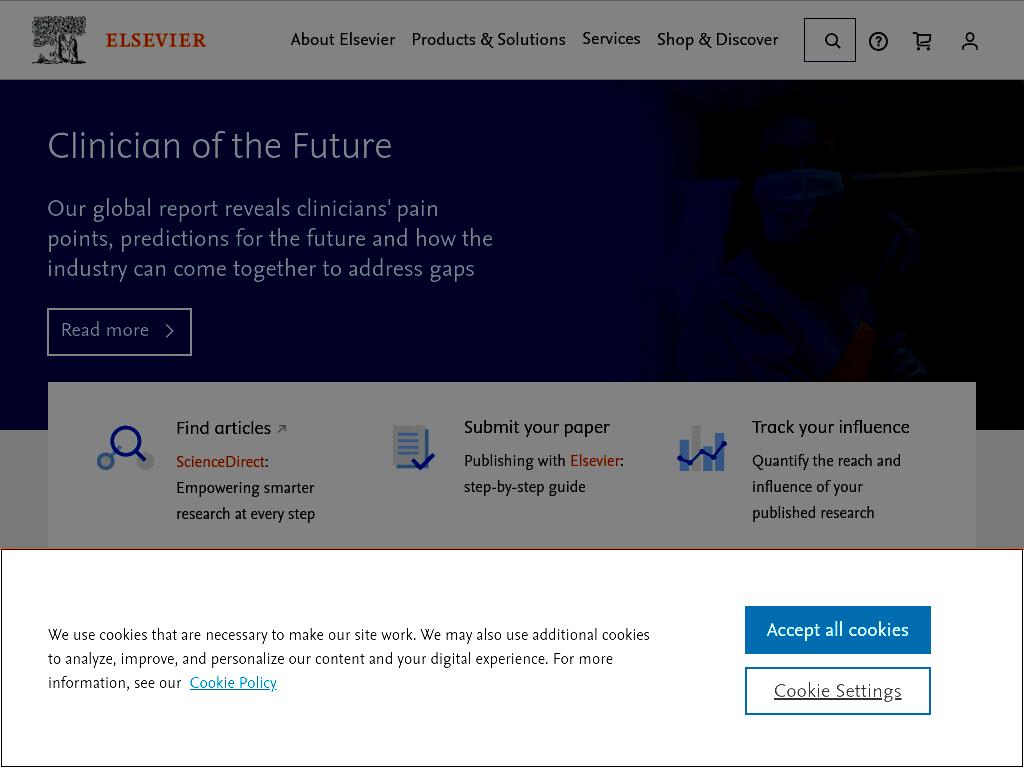The height and width of the screenshot is (768, 1024).
Task: Open the Products & Solutions menu
Action: [x=488, y=39]
